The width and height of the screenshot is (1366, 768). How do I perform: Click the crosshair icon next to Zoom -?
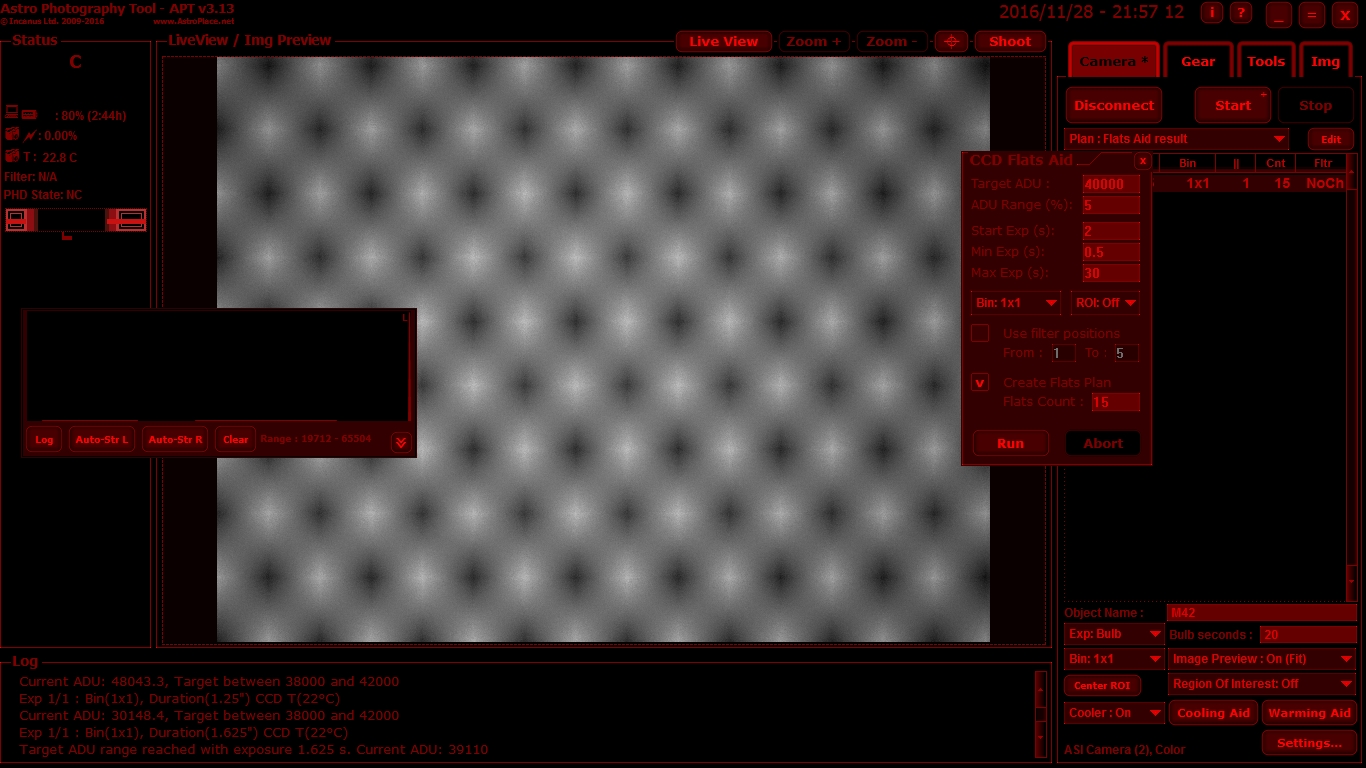click(951, 41)
